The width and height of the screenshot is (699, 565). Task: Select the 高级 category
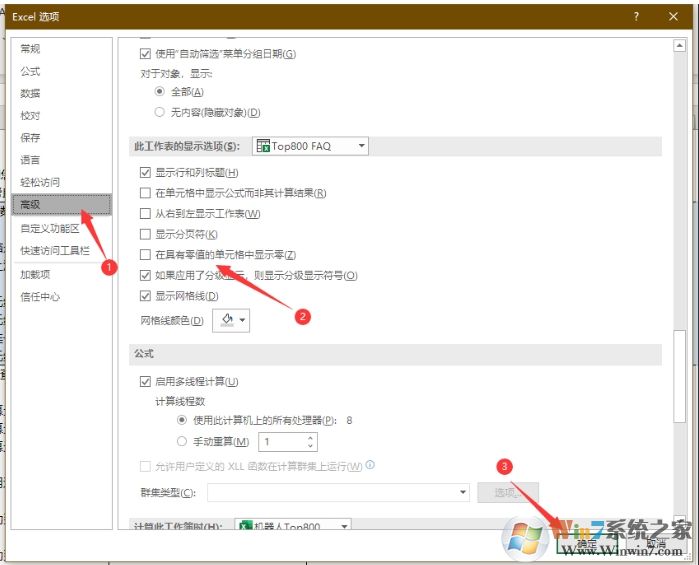pos(62,205)
